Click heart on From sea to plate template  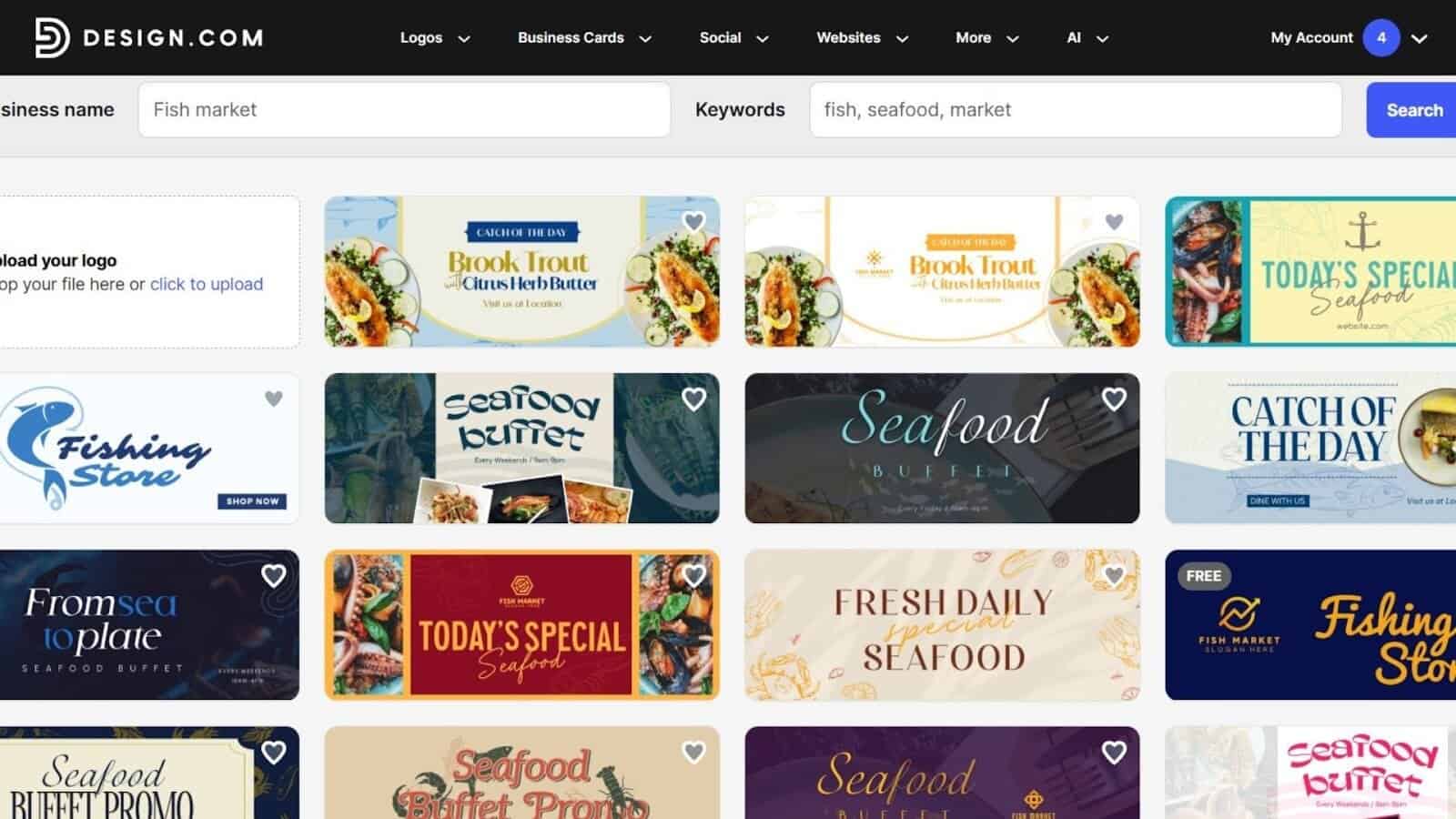[274, 575]
